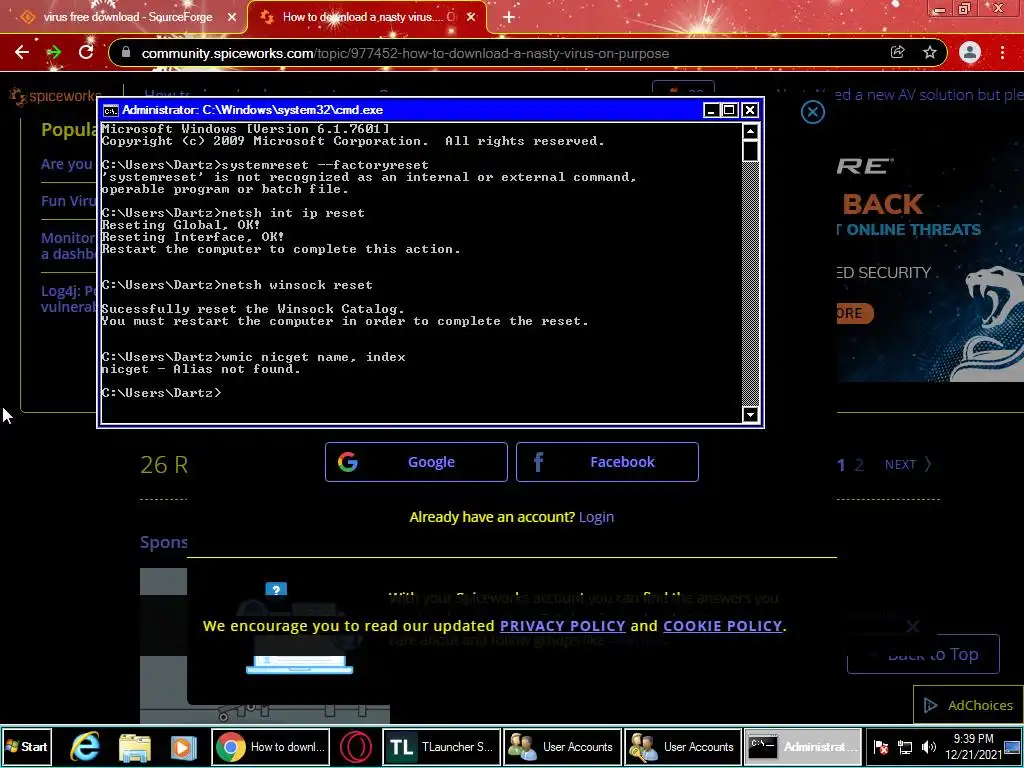
Task: Dismiss the login overlay with the circled X
Action: [x=812, y=112]
